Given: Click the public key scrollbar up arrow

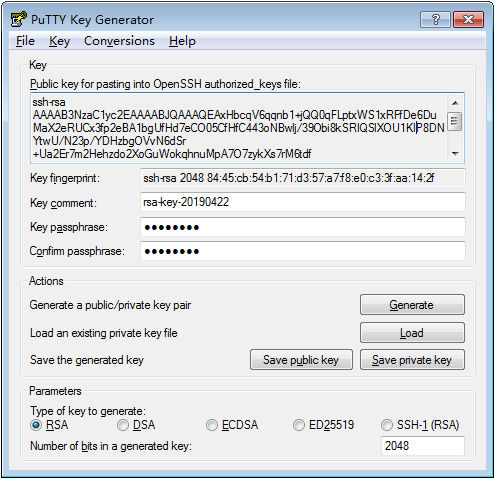Looking at the screenshot, I should pyautogui.click(x=455, y=103).
